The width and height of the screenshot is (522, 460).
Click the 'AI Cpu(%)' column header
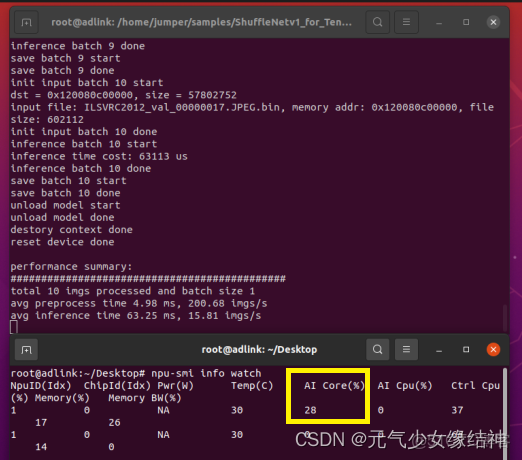(405, 386)
